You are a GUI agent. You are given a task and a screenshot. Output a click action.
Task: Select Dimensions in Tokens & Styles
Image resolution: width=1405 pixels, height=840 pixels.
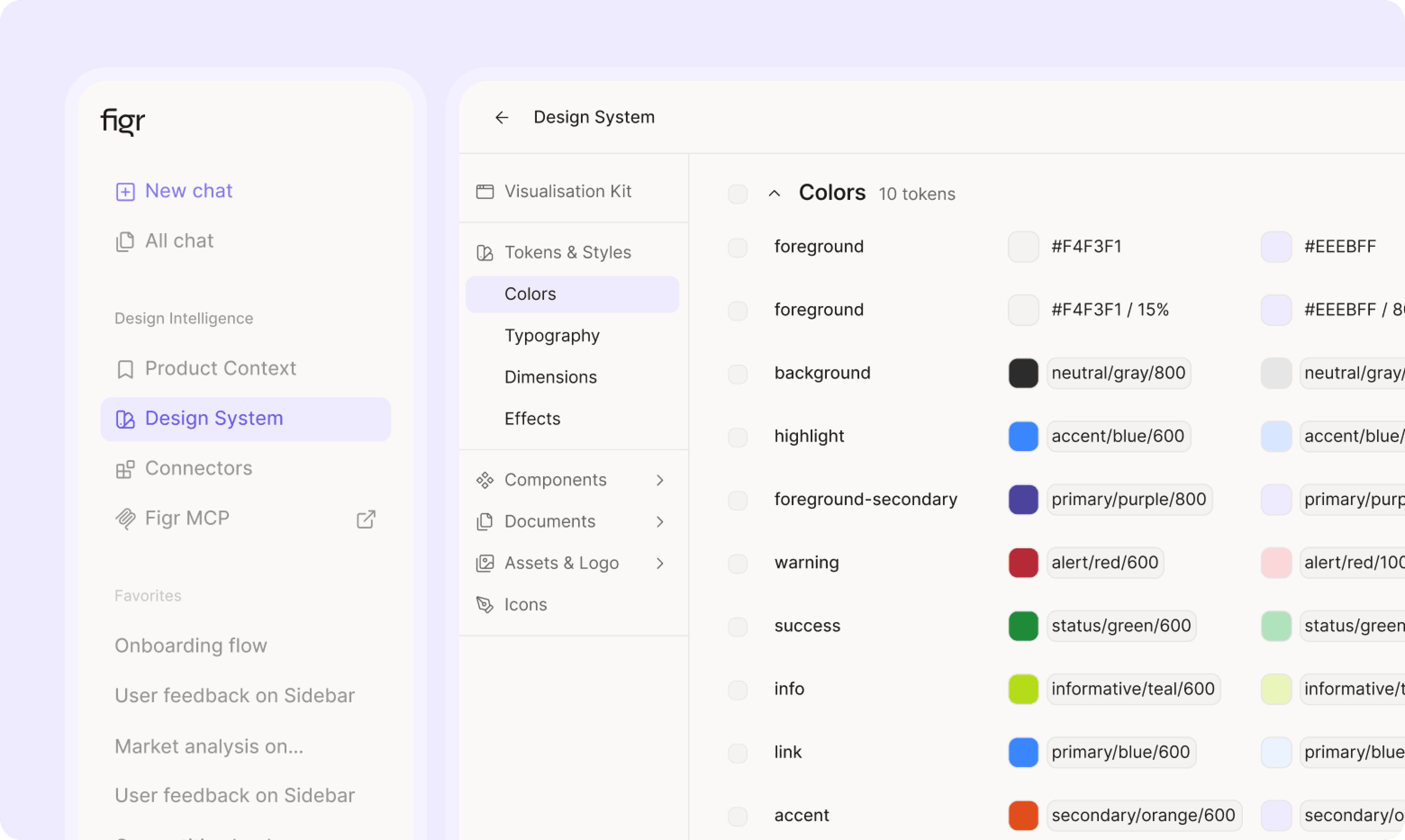[550, 377]
